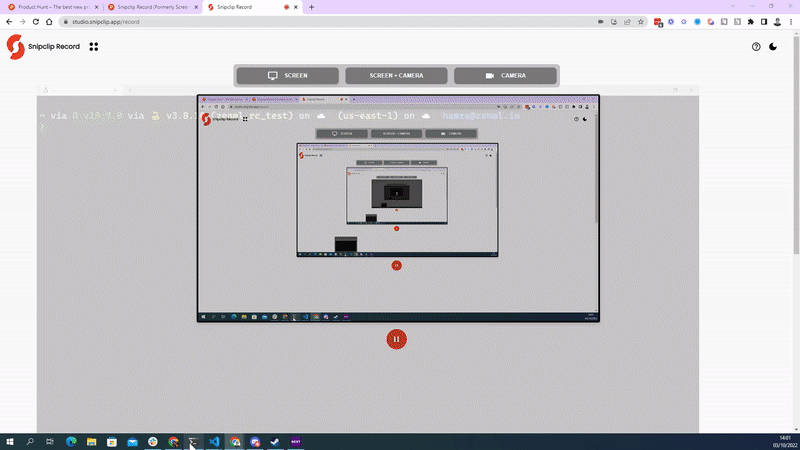Select SCREEN recording mode
800x450 pixels.
click(x=287, y=76)
